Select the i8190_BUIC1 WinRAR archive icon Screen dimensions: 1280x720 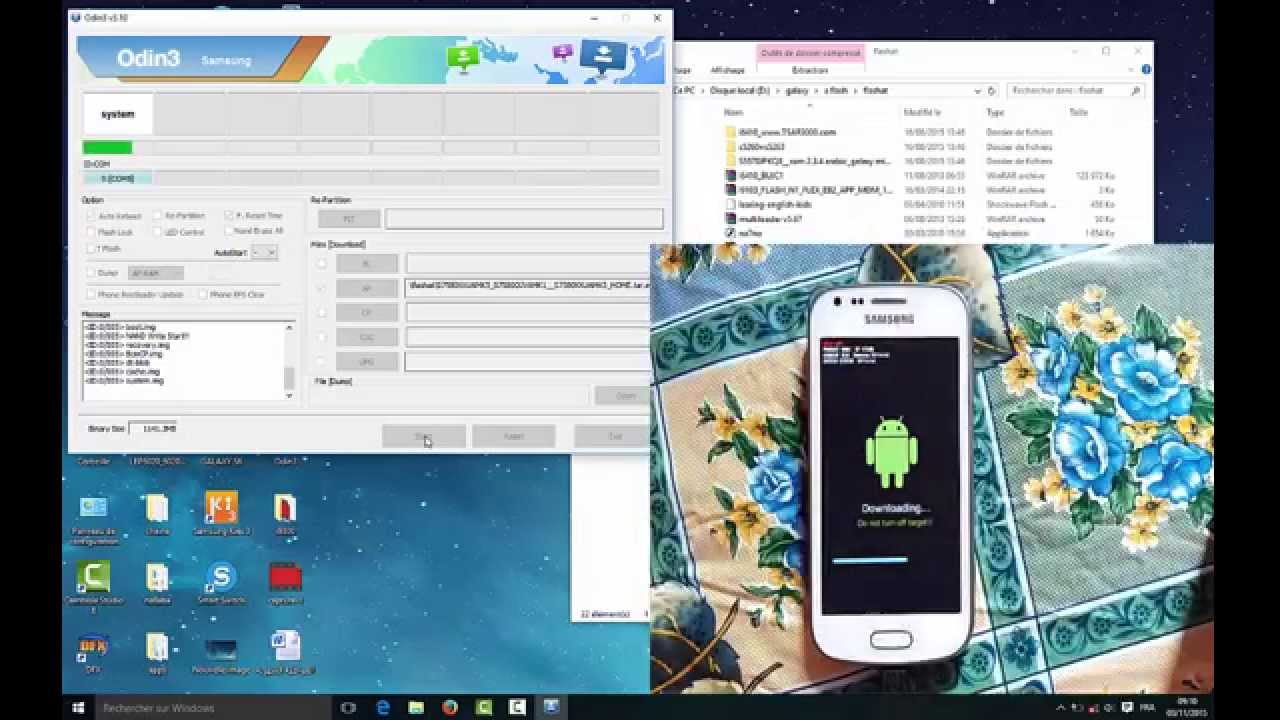[x=730, y=175]
